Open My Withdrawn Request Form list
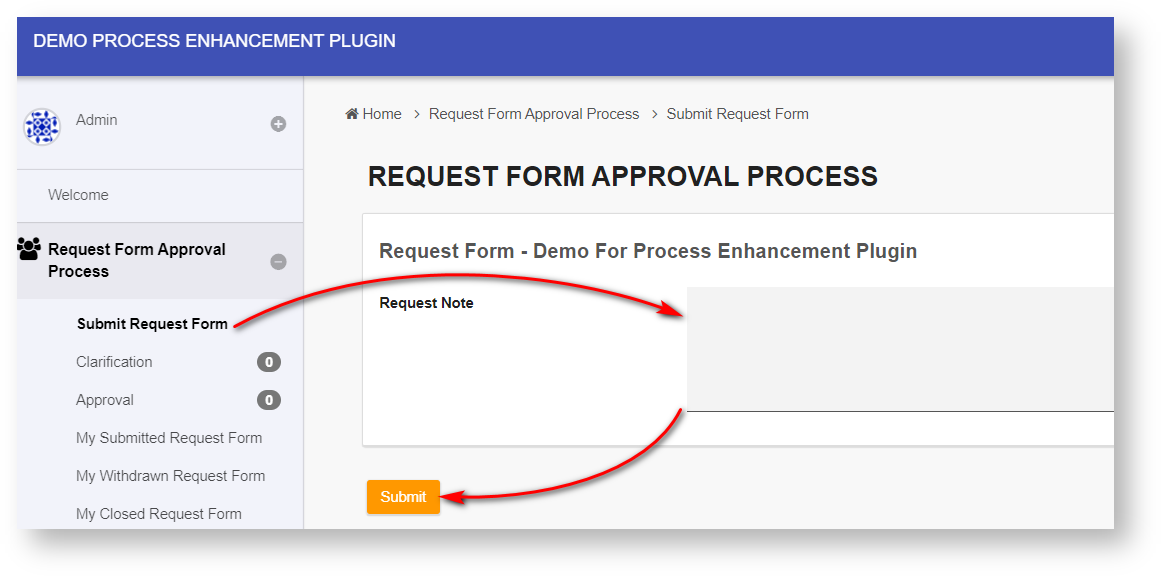The image size is (1162, 577). click(170, 476)
